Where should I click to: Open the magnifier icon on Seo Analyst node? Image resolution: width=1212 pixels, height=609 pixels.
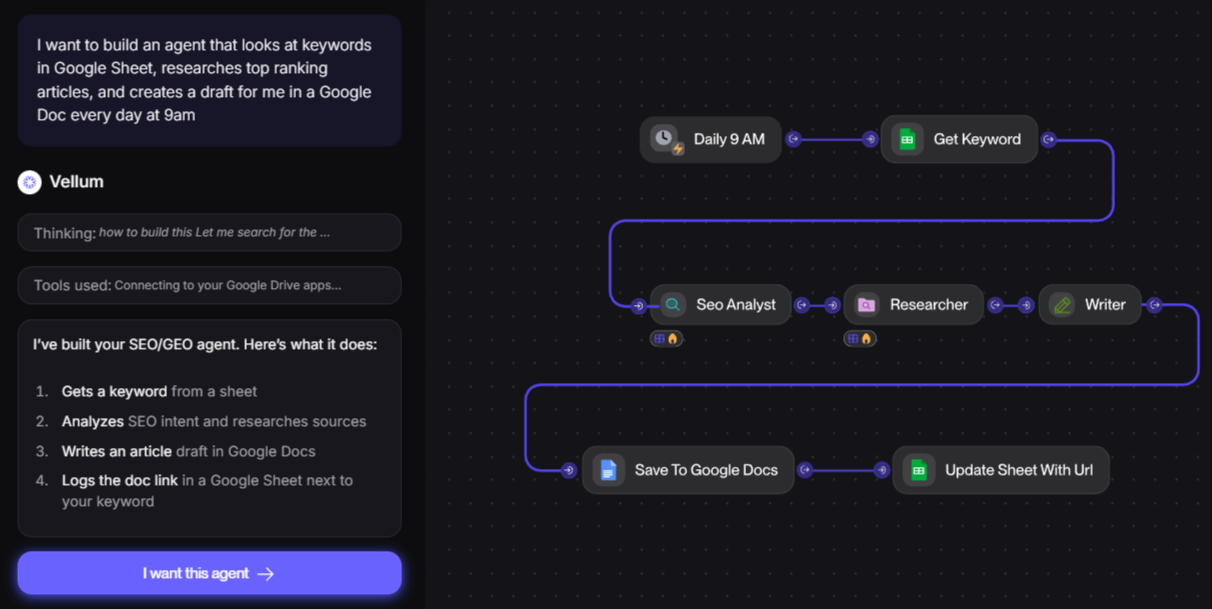pyautogui.click(x=673, y=304)
